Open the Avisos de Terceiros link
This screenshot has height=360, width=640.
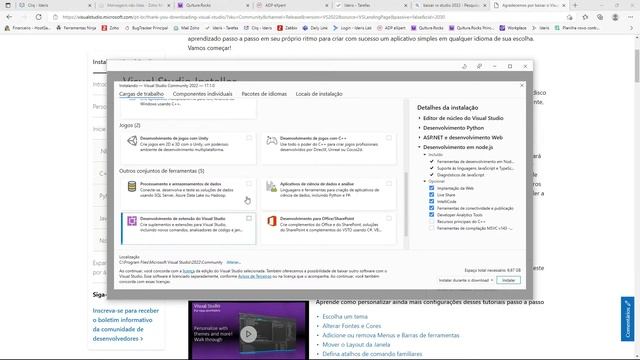255,276
